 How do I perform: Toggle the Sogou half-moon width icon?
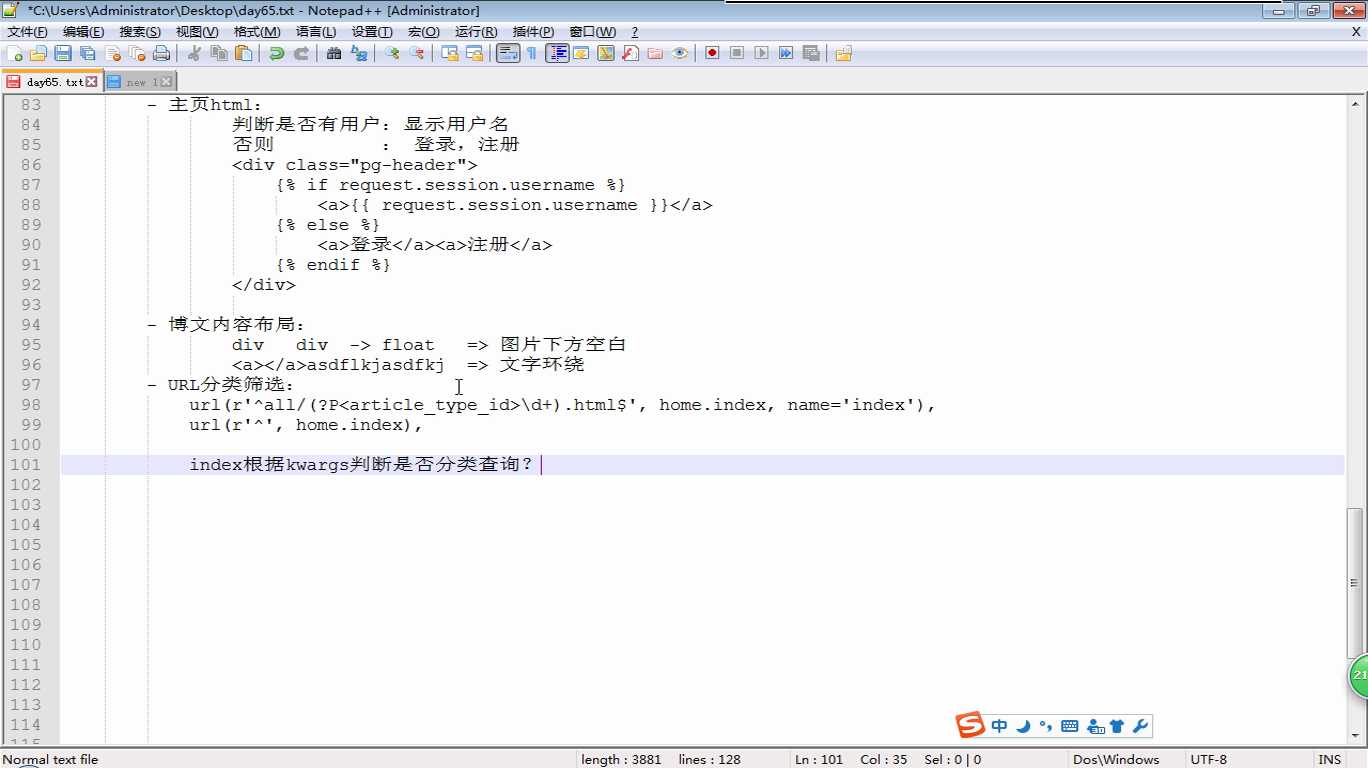coord(1023,726)
